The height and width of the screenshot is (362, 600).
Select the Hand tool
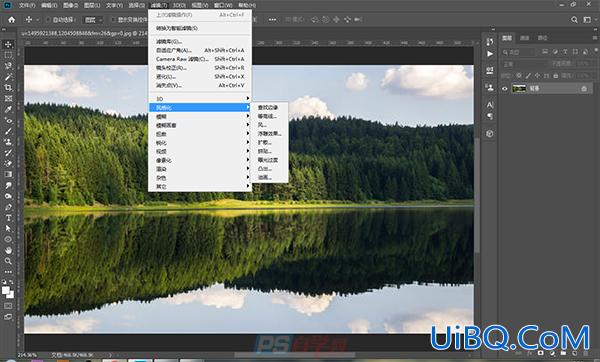(8, 250)
